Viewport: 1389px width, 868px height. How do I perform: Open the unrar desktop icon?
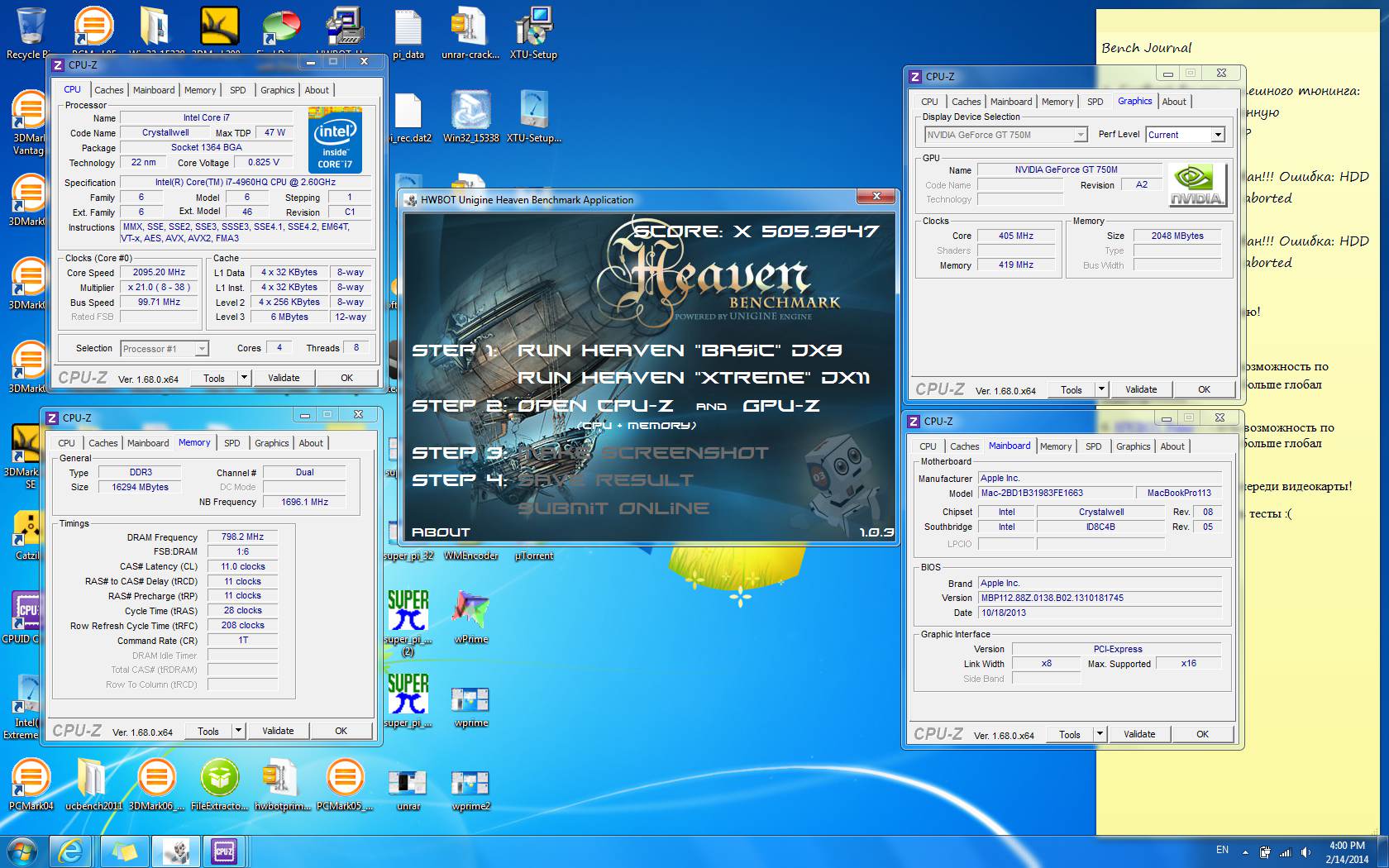tap(408, 789)
